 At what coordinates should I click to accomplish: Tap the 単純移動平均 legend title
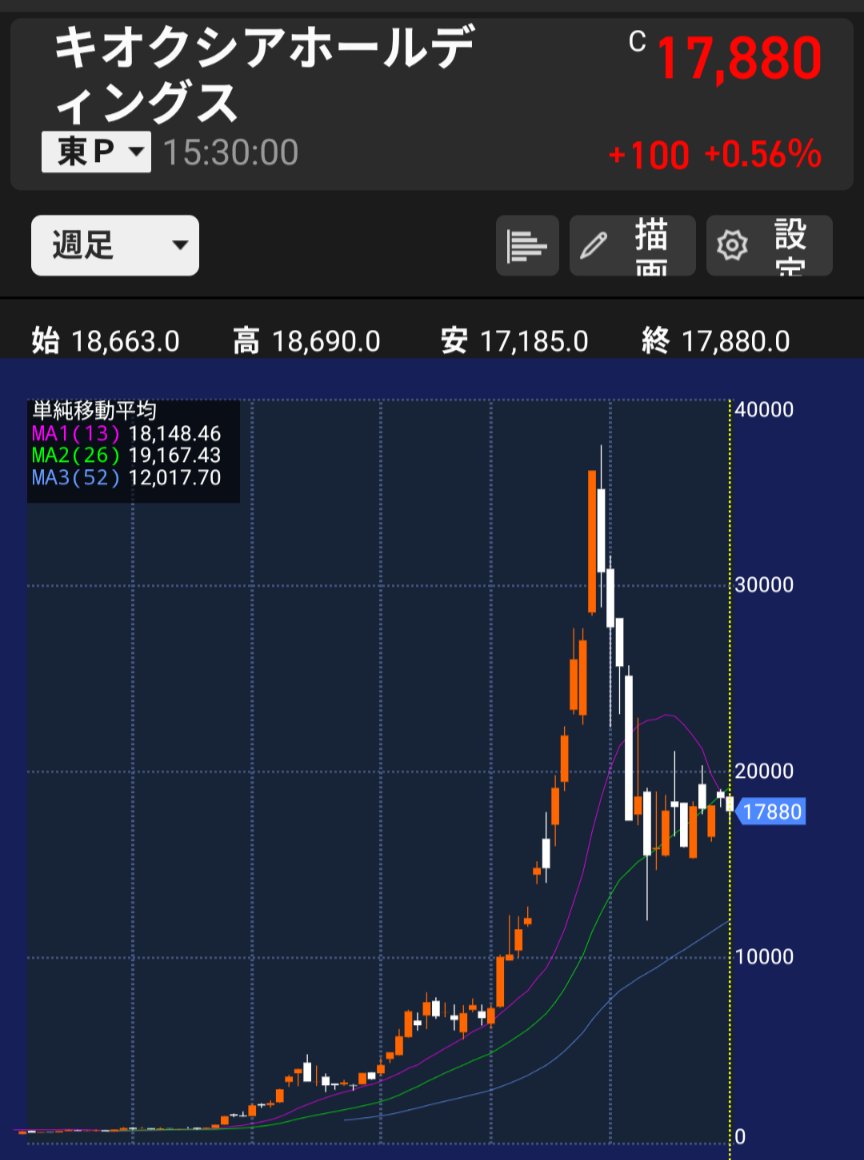tap(94, 411)
